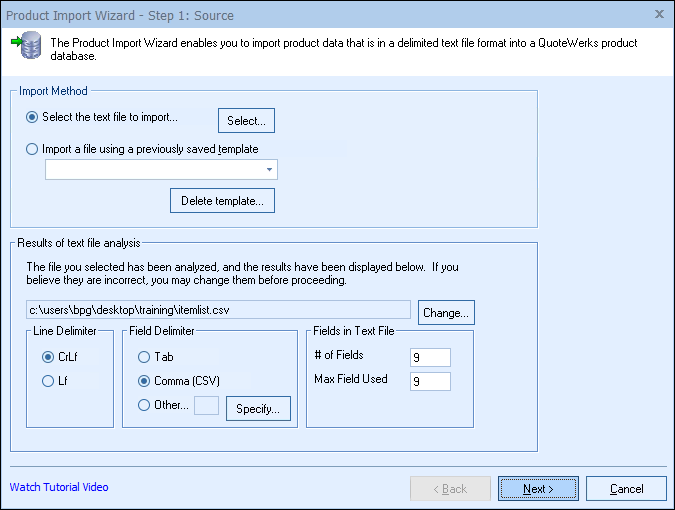Choose Comma (CSV) field delimiter

tap(146, 381)
